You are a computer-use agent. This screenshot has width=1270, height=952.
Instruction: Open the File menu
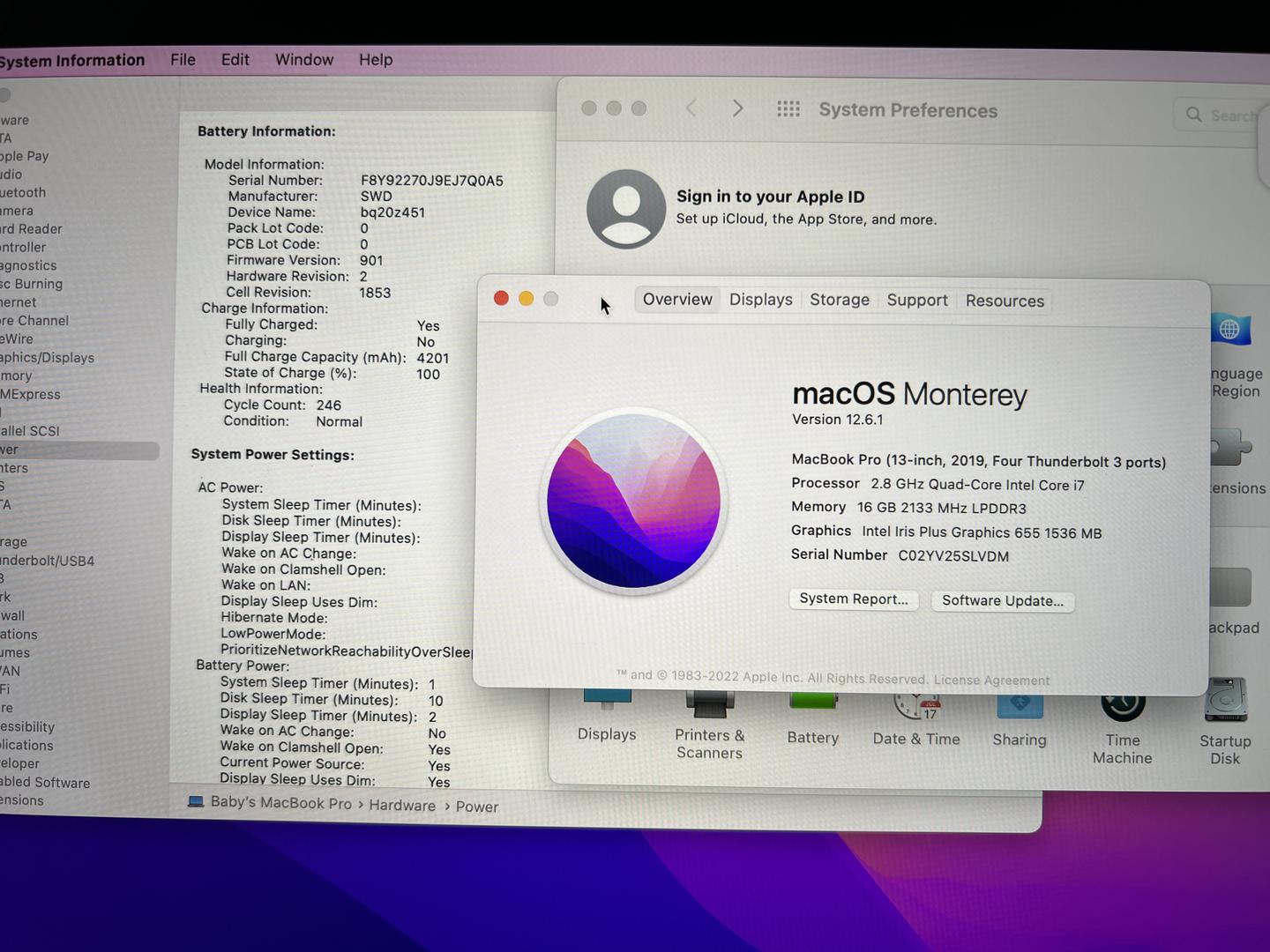(183, 60)
